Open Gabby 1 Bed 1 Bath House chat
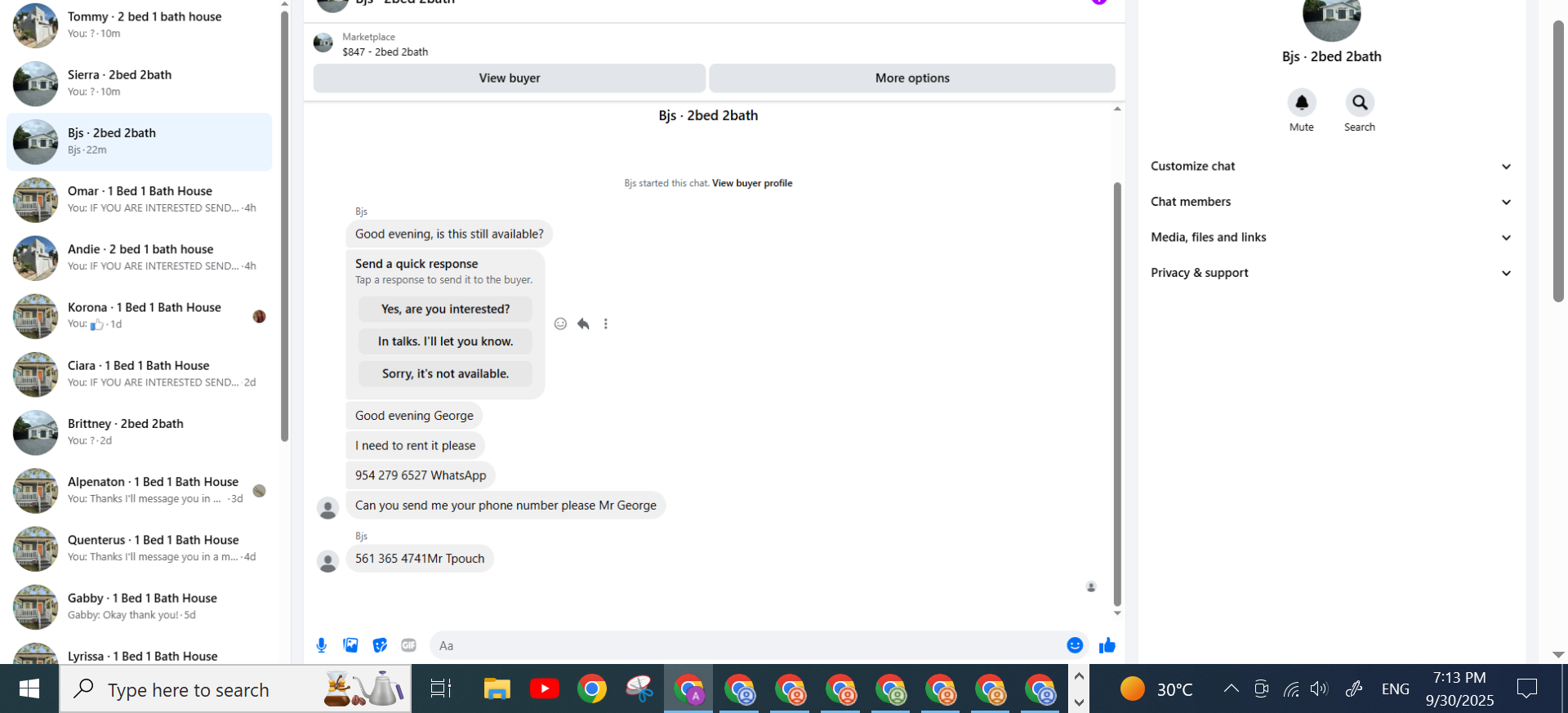The height and width of the screenshot is (713, 1568). click(140, 606)
